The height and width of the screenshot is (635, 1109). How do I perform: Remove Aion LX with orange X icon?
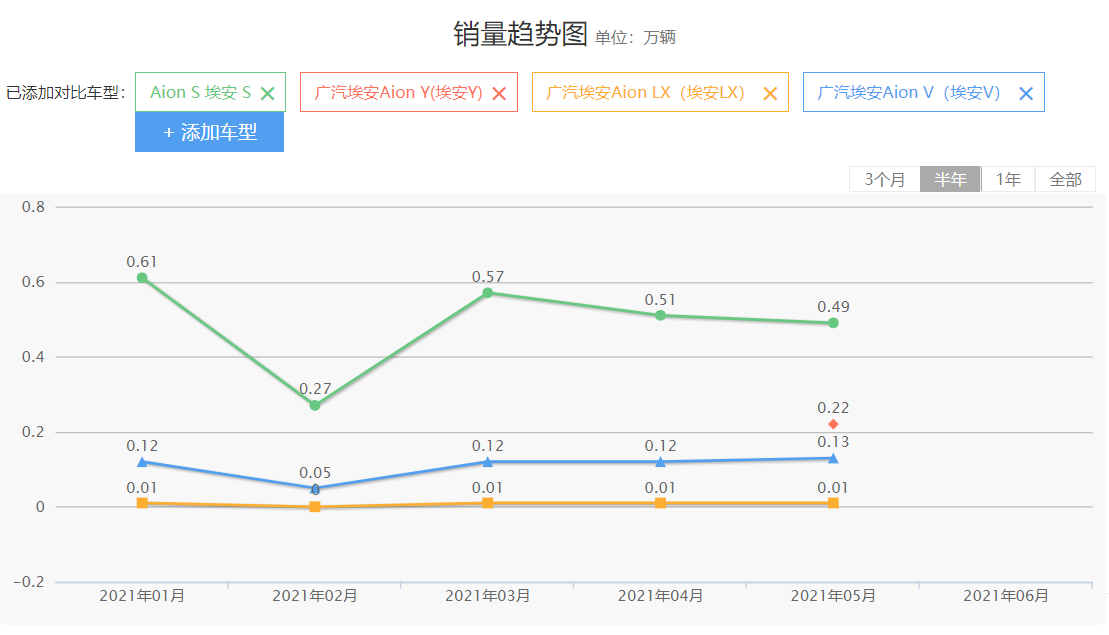770,93
